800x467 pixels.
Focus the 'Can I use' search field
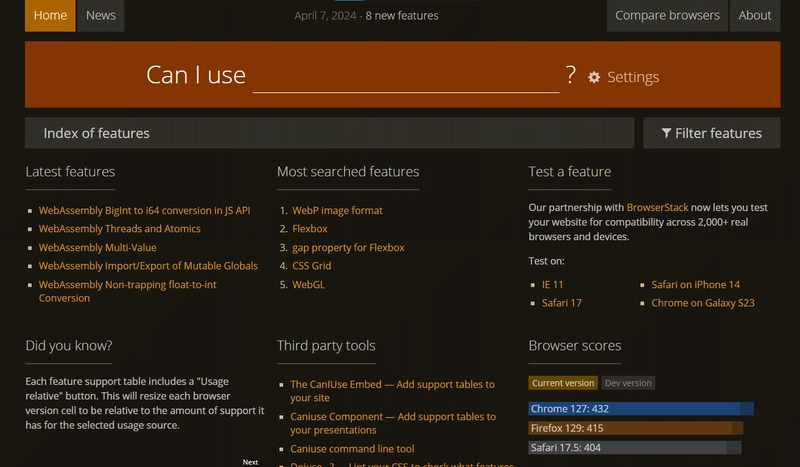point(406,76)
